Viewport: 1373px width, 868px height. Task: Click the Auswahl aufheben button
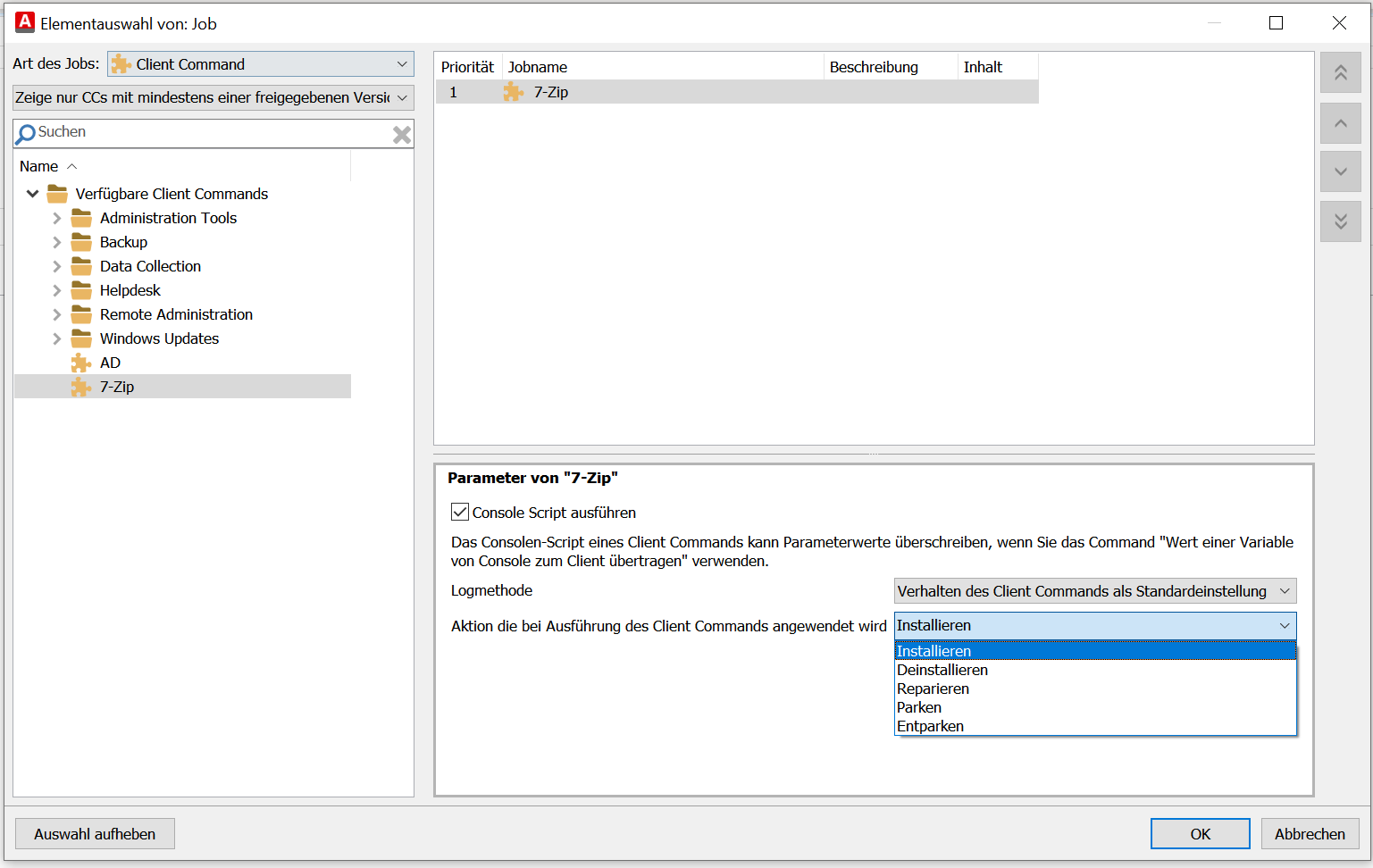pyautogui.click(x=95, y=833)
